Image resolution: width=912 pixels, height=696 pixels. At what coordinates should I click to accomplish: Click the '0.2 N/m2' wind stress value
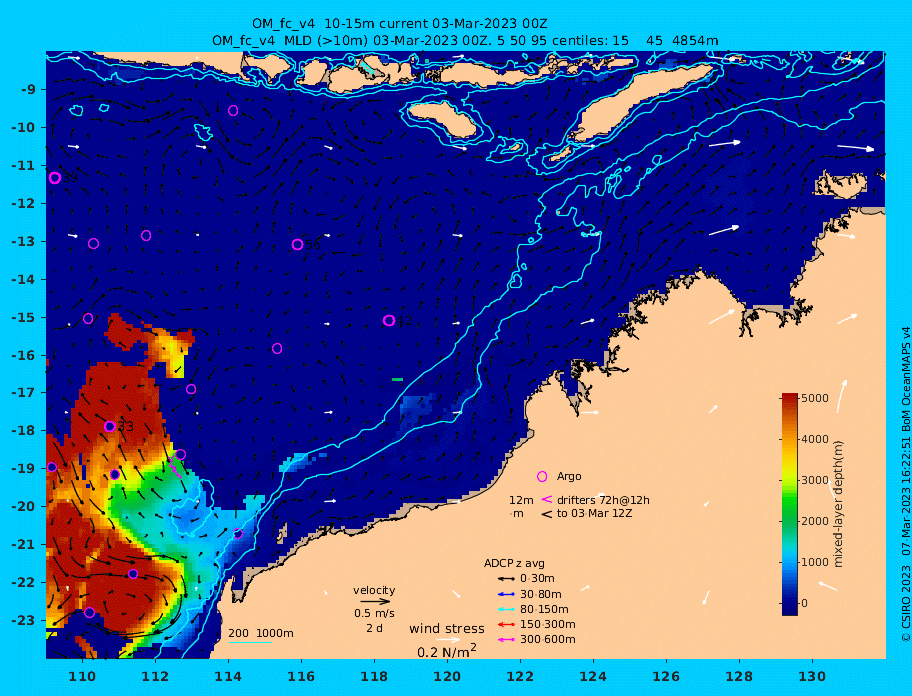pos(447,651)
